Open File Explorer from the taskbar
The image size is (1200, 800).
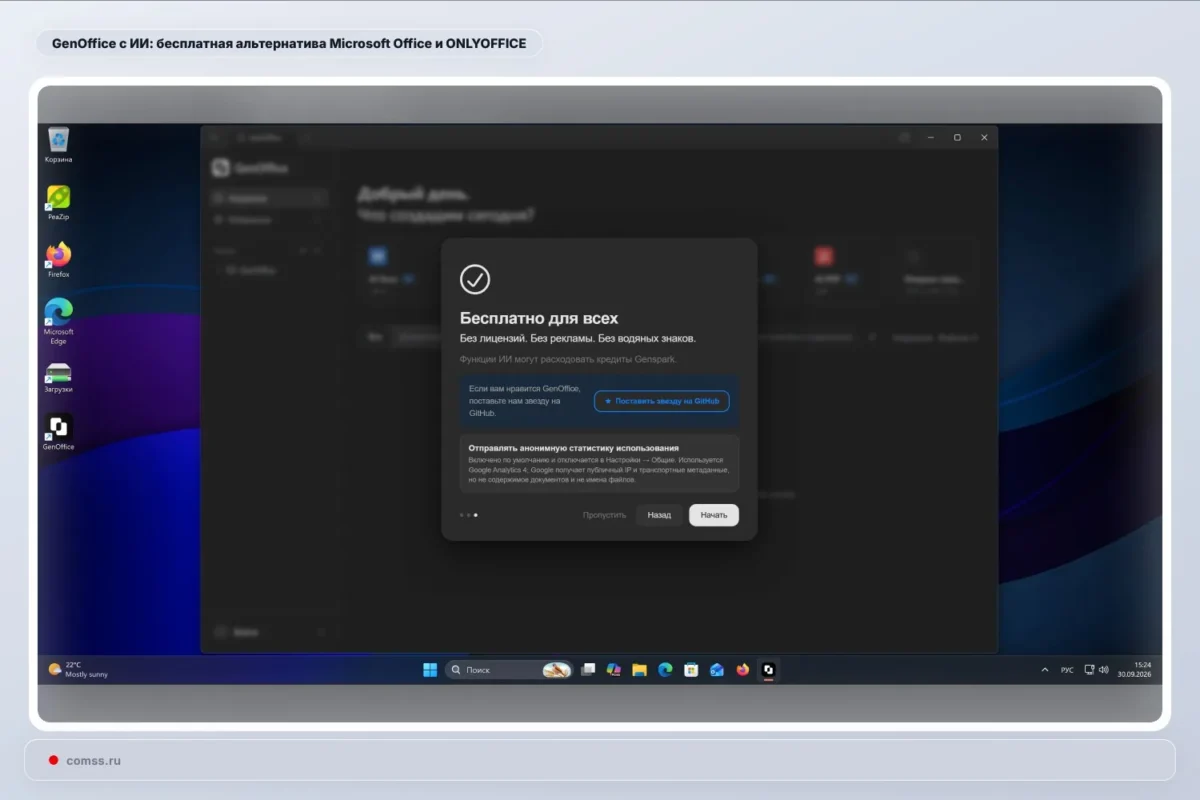(x=639, y=670)
